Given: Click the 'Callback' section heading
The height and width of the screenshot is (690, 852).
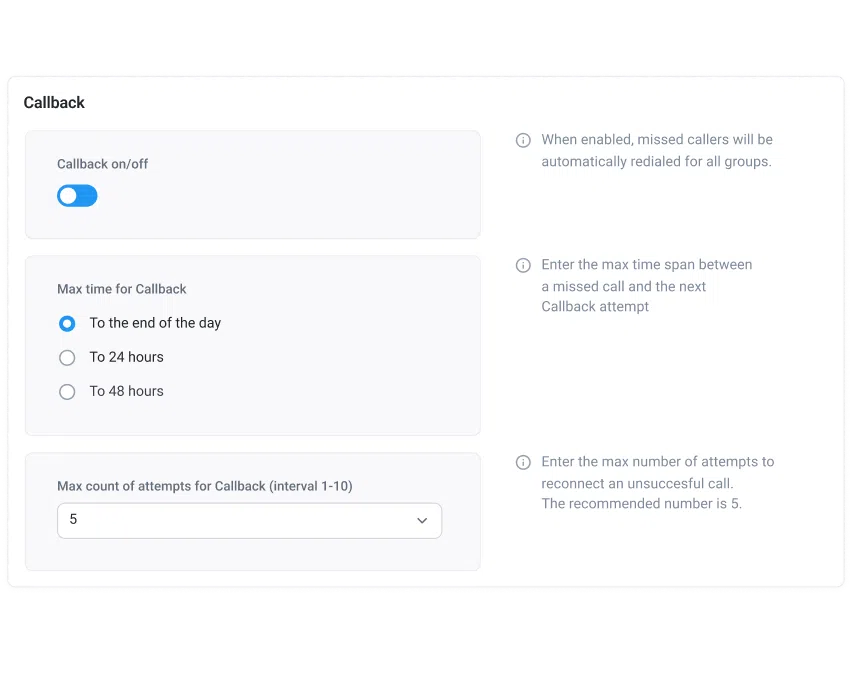Looking at the screenshot, I should click(54, 102).
